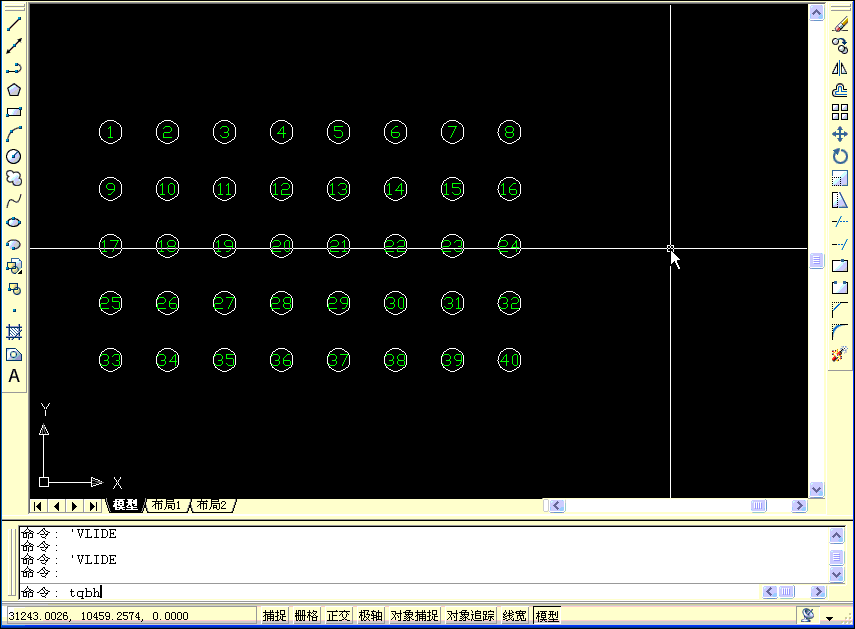The image size is (855, 629).
Task: Click in the command line containing tqbh
Action: pyautogui.click(x=390, y=592)
